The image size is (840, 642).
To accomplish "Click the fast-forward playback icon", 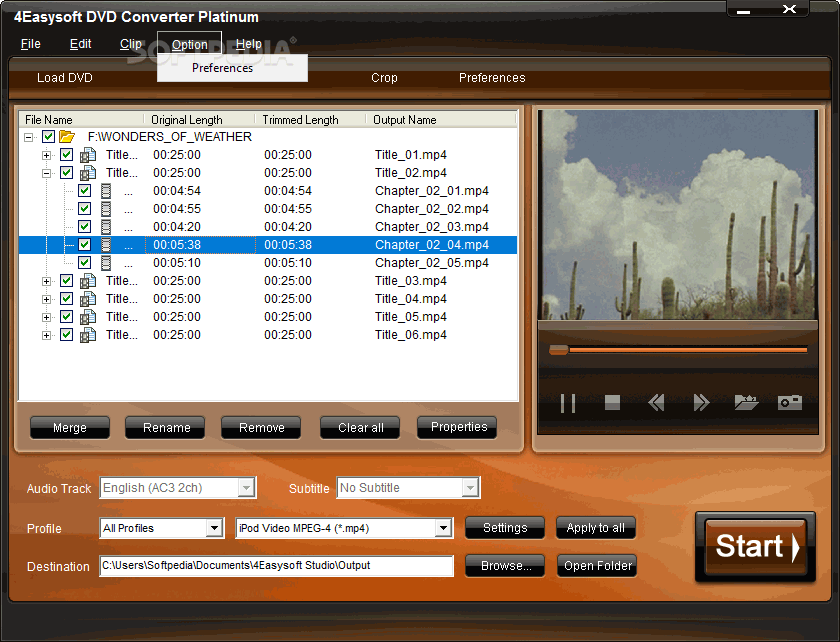I will 701,402.
